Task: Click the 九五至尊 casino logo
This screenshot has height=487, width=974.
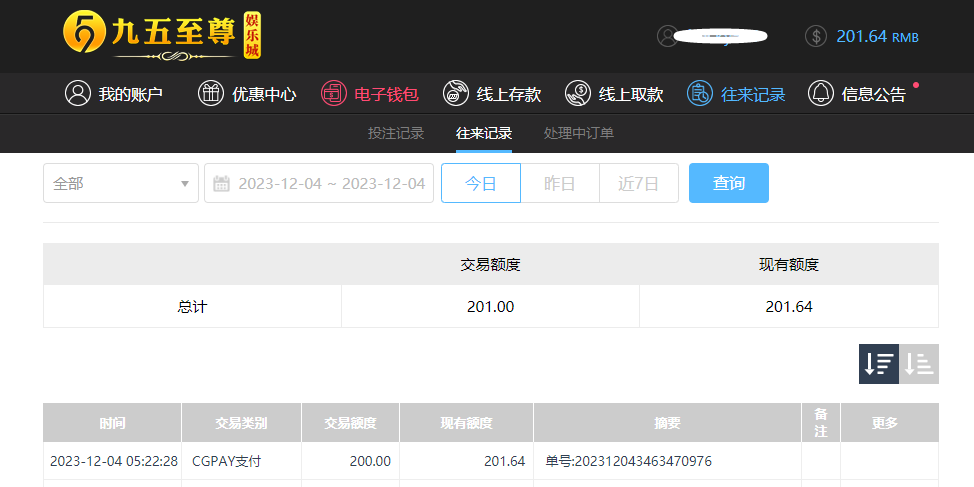Action: click(162, 36)
